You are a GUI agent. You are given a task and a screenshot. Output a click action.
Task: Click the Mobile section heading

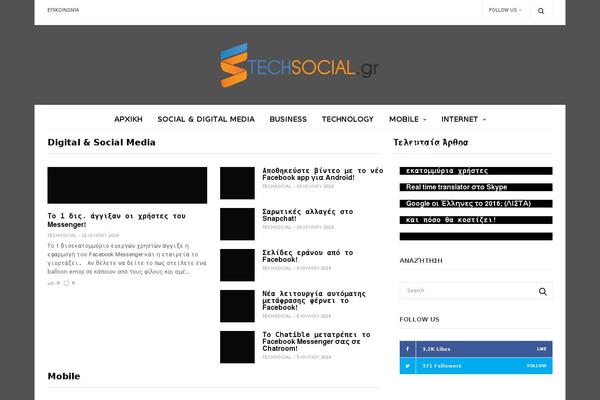click(x=64, y=376)
